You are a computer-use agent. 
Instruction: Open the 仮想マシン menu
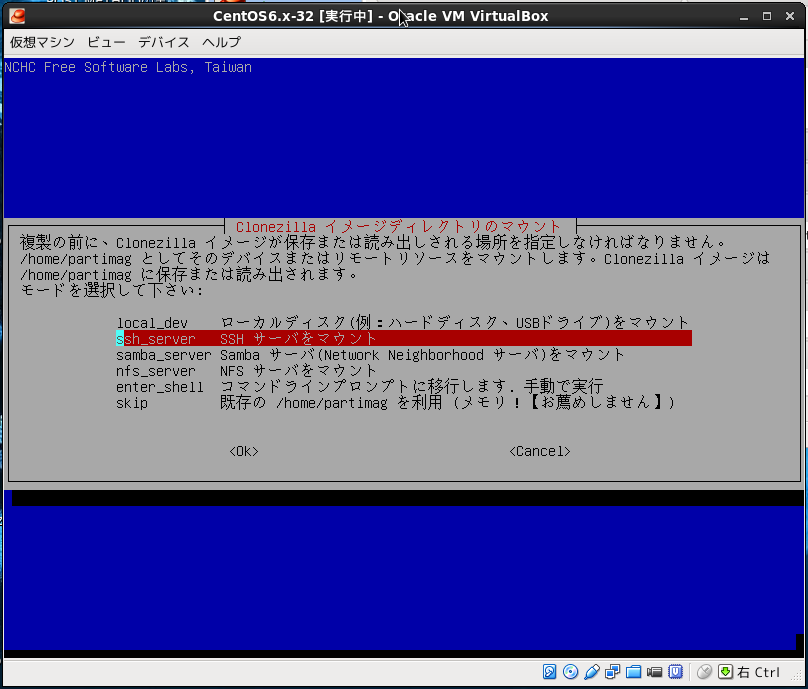[42, 42]
